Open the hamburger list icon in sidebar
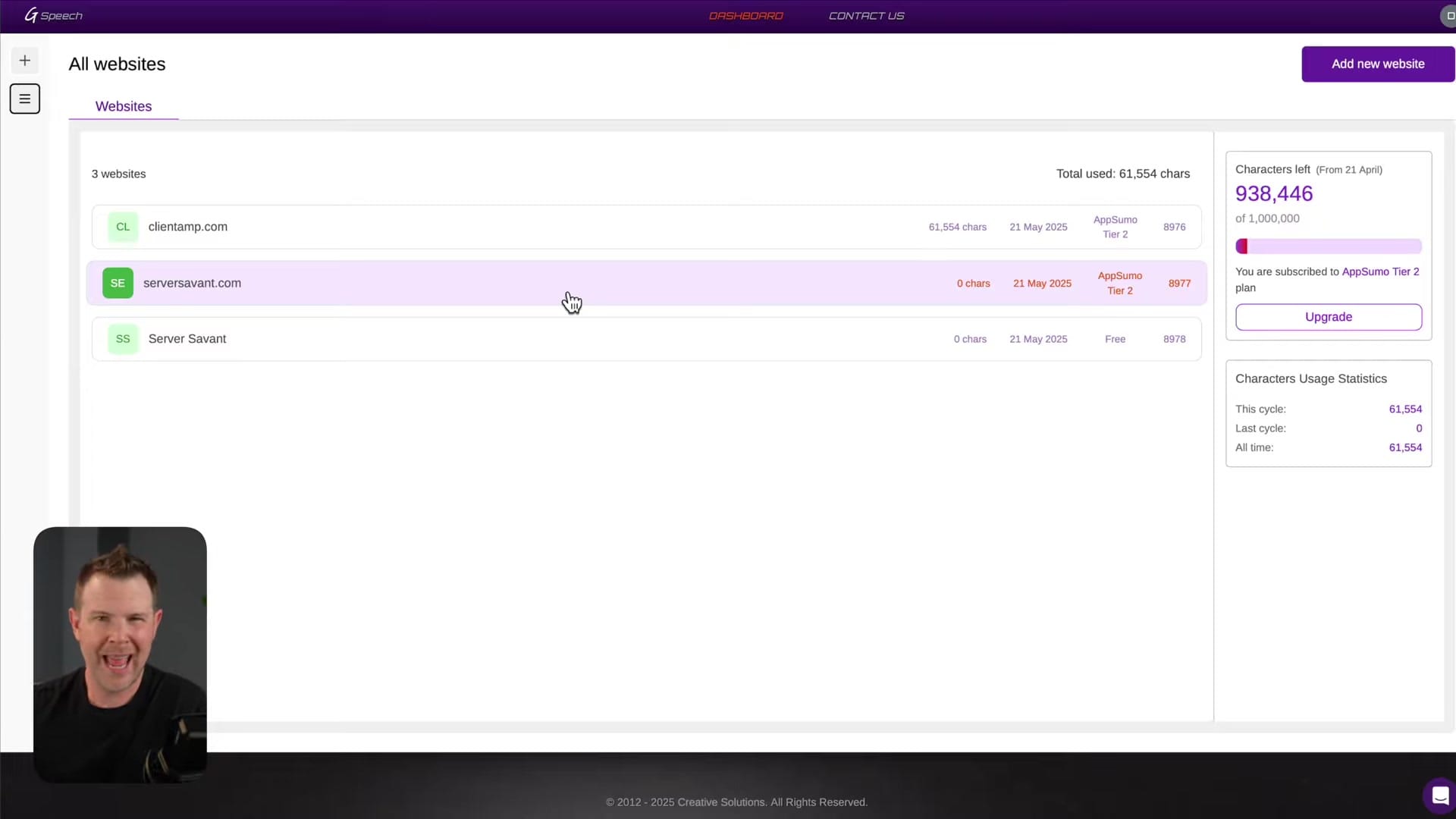This screenshot has width=1456, height=819. click(25, 99)
